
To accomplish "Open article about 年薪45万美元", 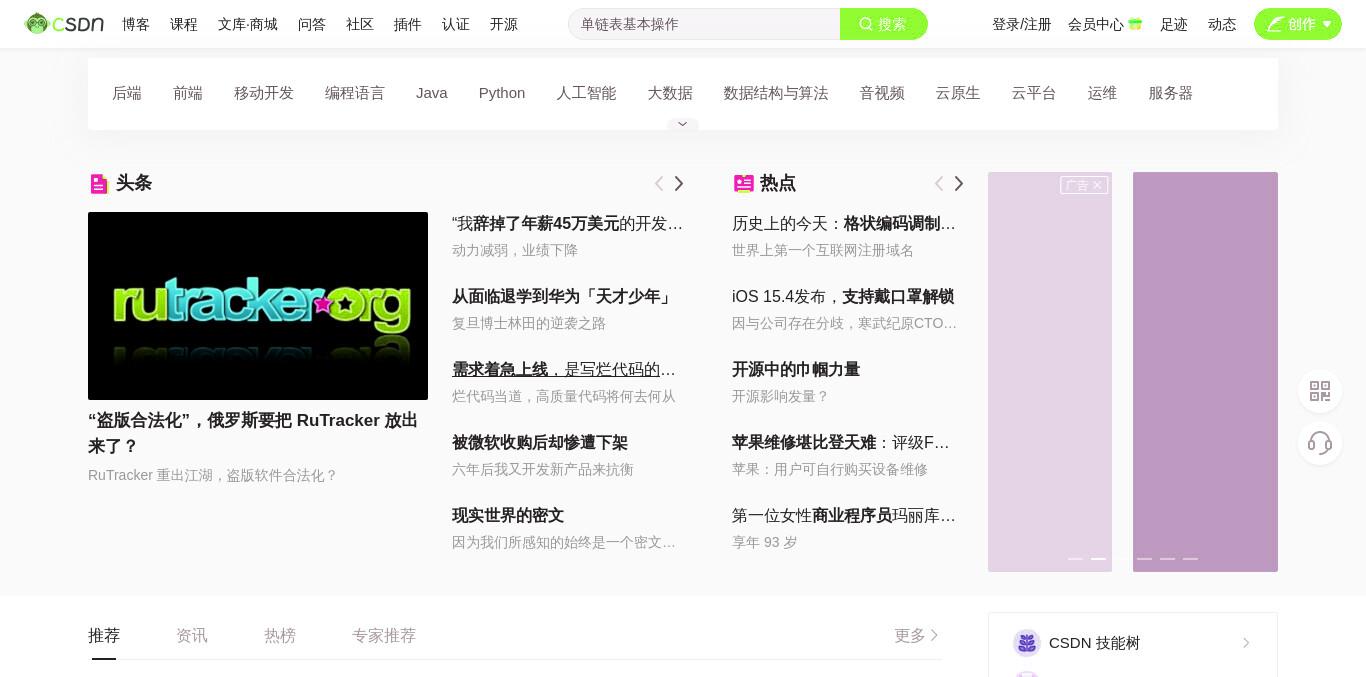I will click(567, 224).
